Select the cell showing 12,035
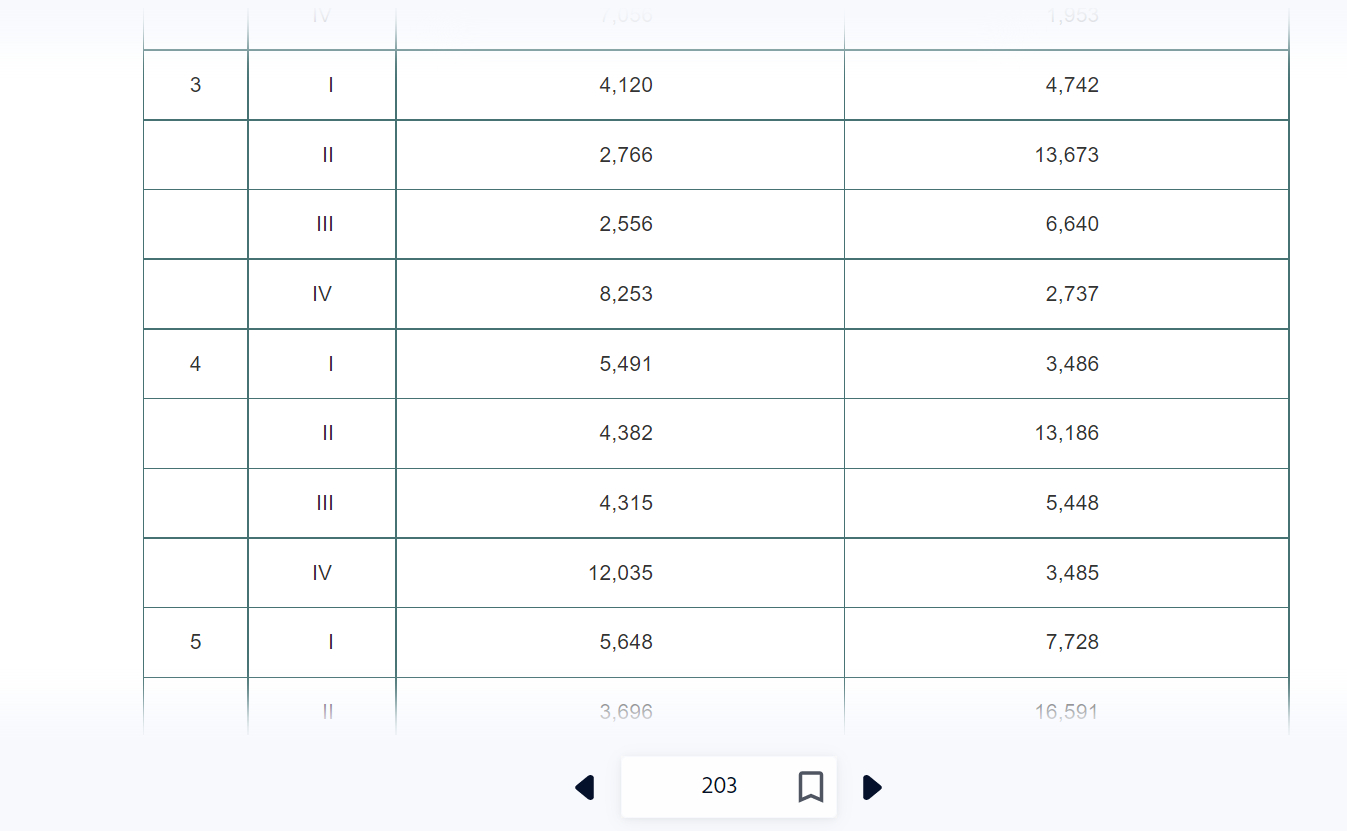The width and height of the screenshot is (1347, 831). [620, 572]
